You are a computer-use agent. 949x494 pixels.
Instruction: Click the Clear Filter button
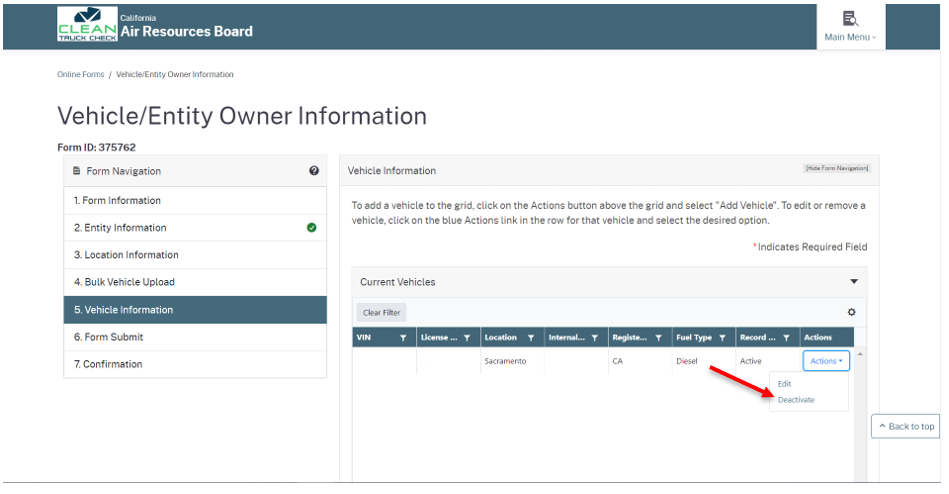381,312
